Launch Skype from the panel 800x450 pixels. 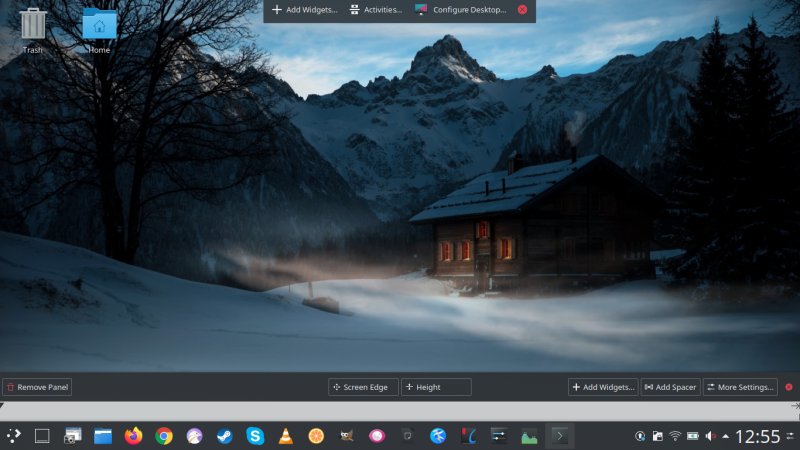pyautogui.click(x=255, y=436)
